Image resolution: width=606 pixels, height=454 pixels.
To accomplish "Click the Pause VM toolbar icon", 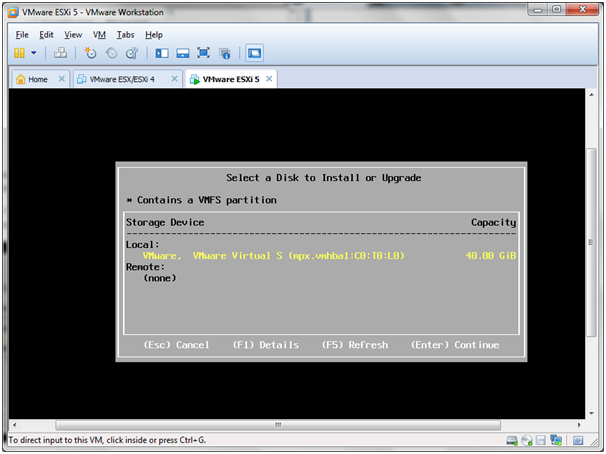I will pos(19,53).
